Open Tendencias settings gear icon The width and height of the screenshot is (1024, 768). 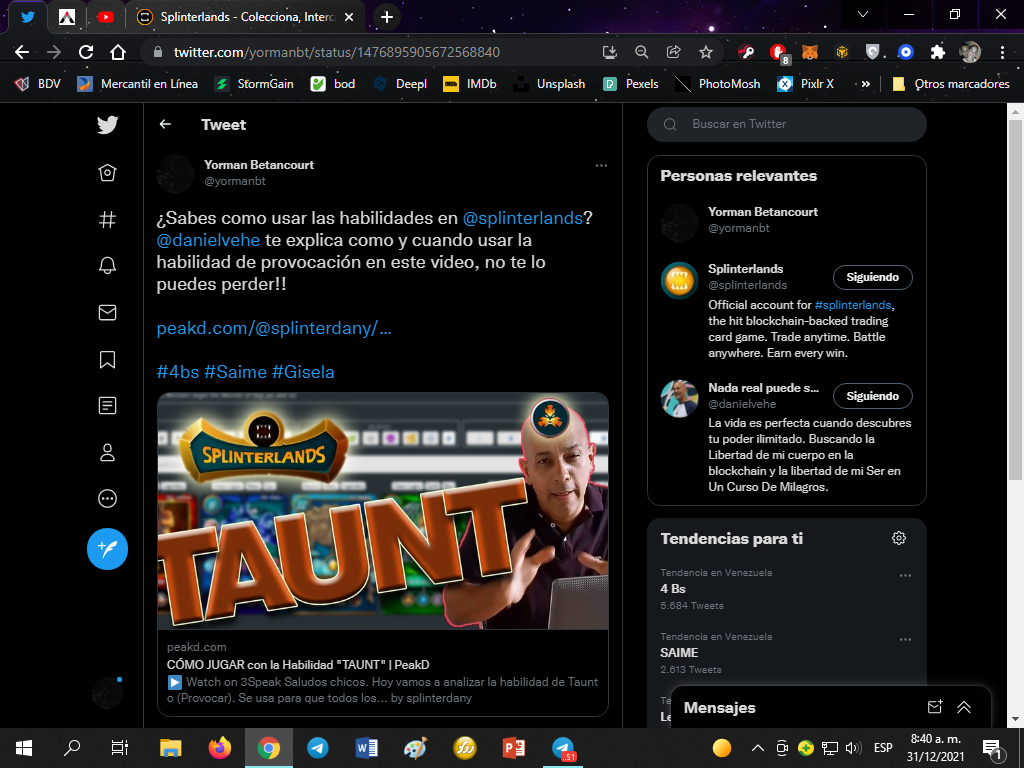pyautogui.click(x=899, y=538)
